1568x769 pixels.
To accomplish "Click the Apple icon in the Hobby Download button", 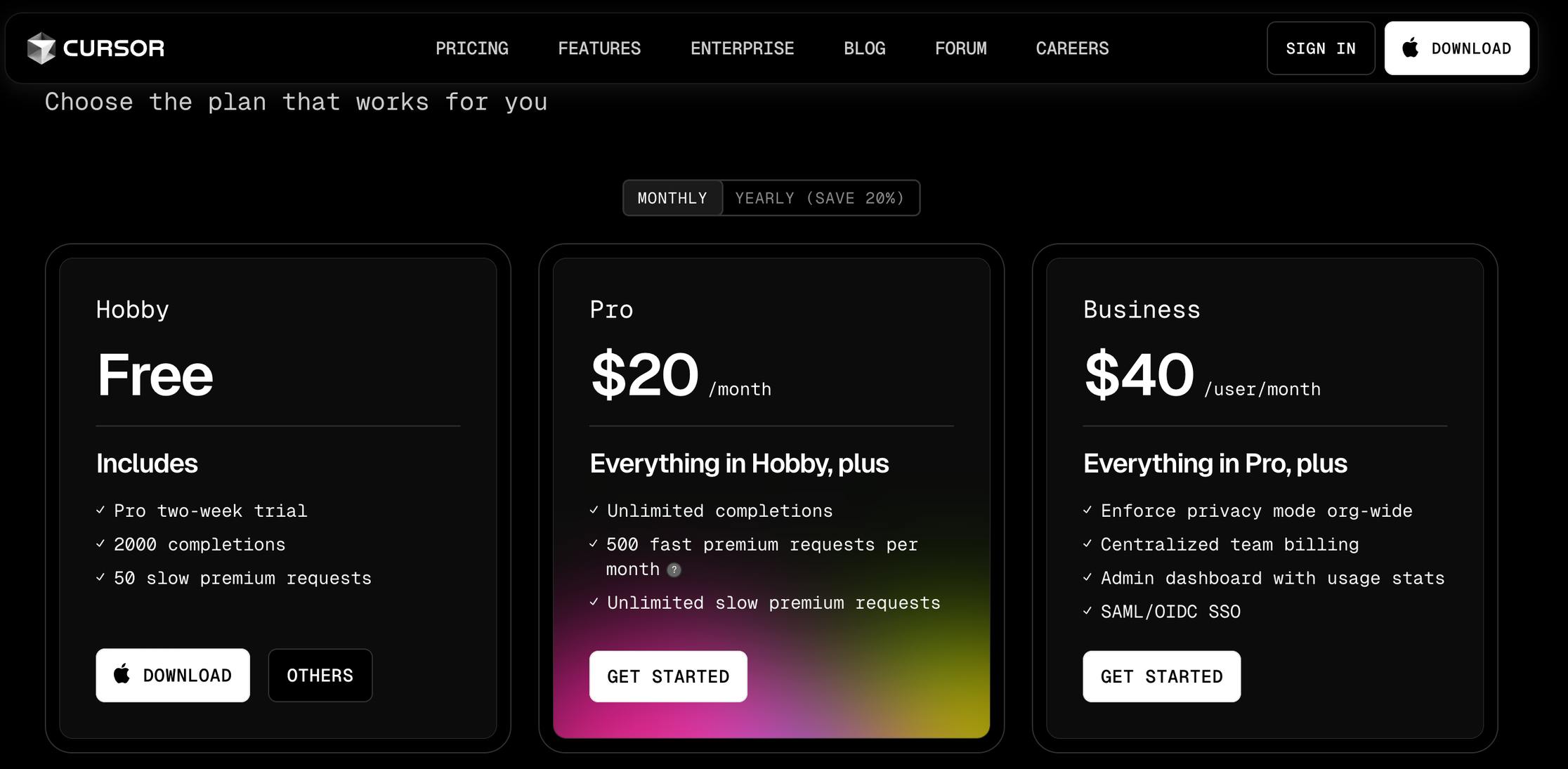I will click(x=122, y=674).
